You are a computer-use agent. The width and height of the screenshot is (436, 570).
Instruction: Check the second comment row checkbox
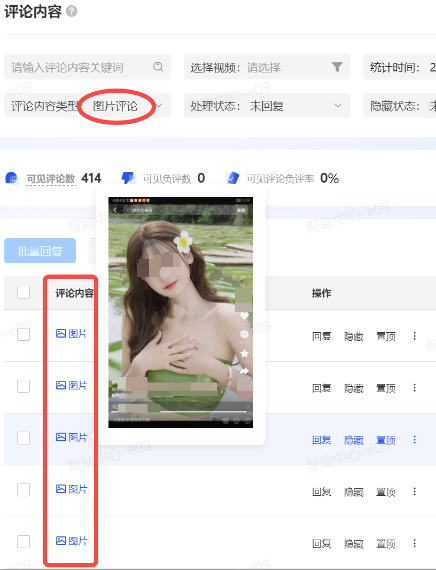[24, 386]
